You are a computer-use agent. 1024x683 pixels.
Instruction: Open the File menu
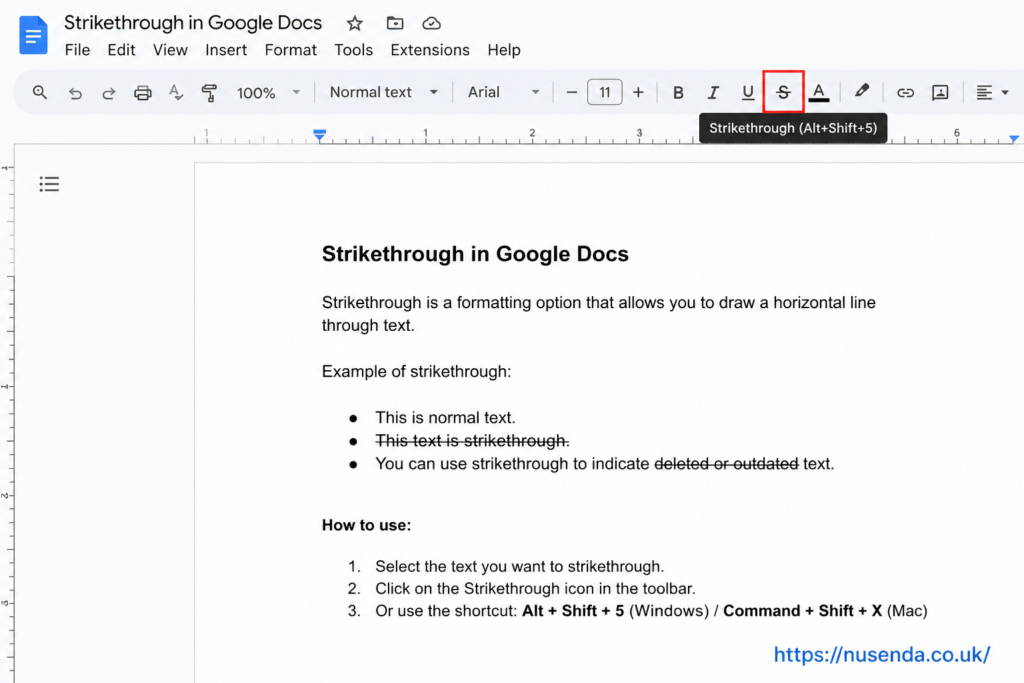(77, 50)
